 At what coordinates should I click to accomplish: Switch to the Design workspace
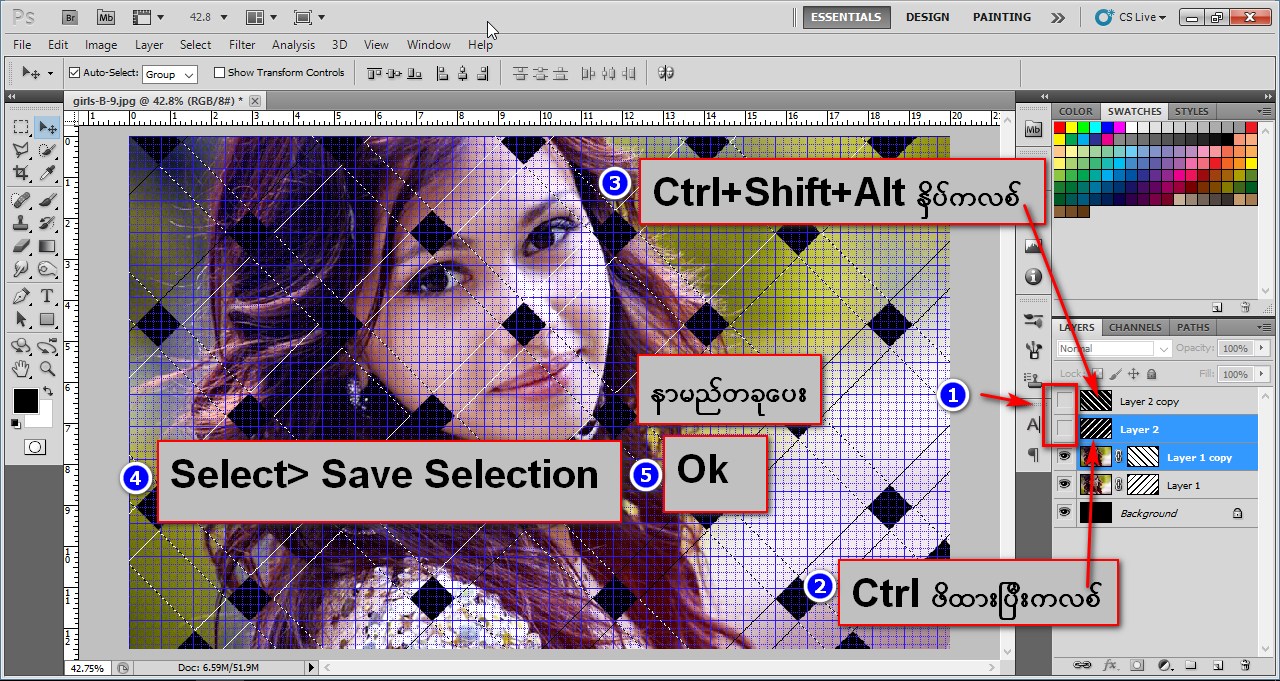coord(927,17)
